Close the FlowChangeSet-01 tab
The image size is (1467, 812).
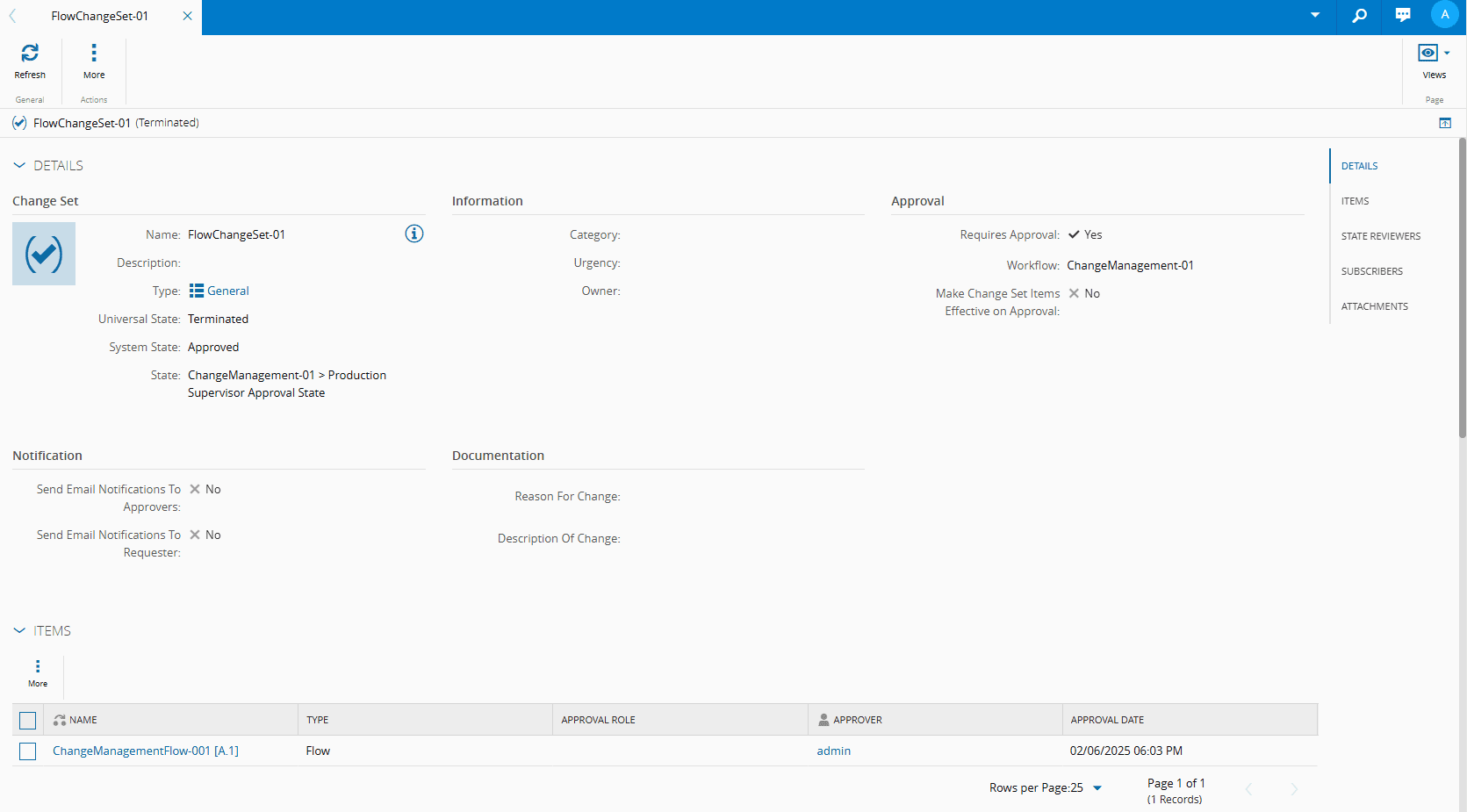187,16
